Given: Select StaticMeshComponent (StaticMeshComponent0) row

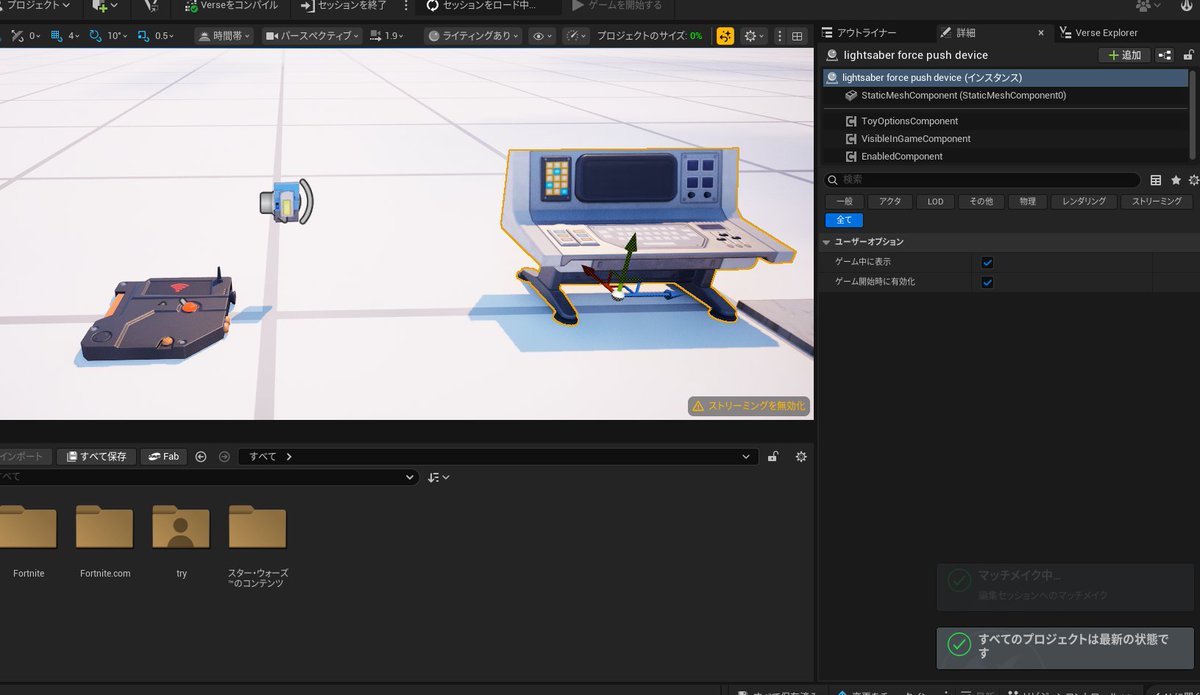Looking at the screenshot, I should (1005, 96).
